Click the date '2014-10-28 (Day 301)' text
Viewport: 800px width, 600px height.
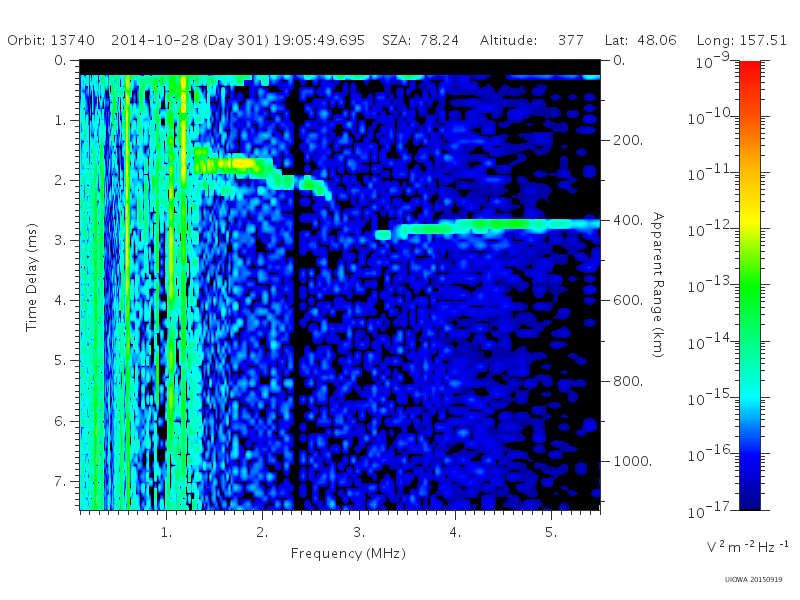[190, 40]
